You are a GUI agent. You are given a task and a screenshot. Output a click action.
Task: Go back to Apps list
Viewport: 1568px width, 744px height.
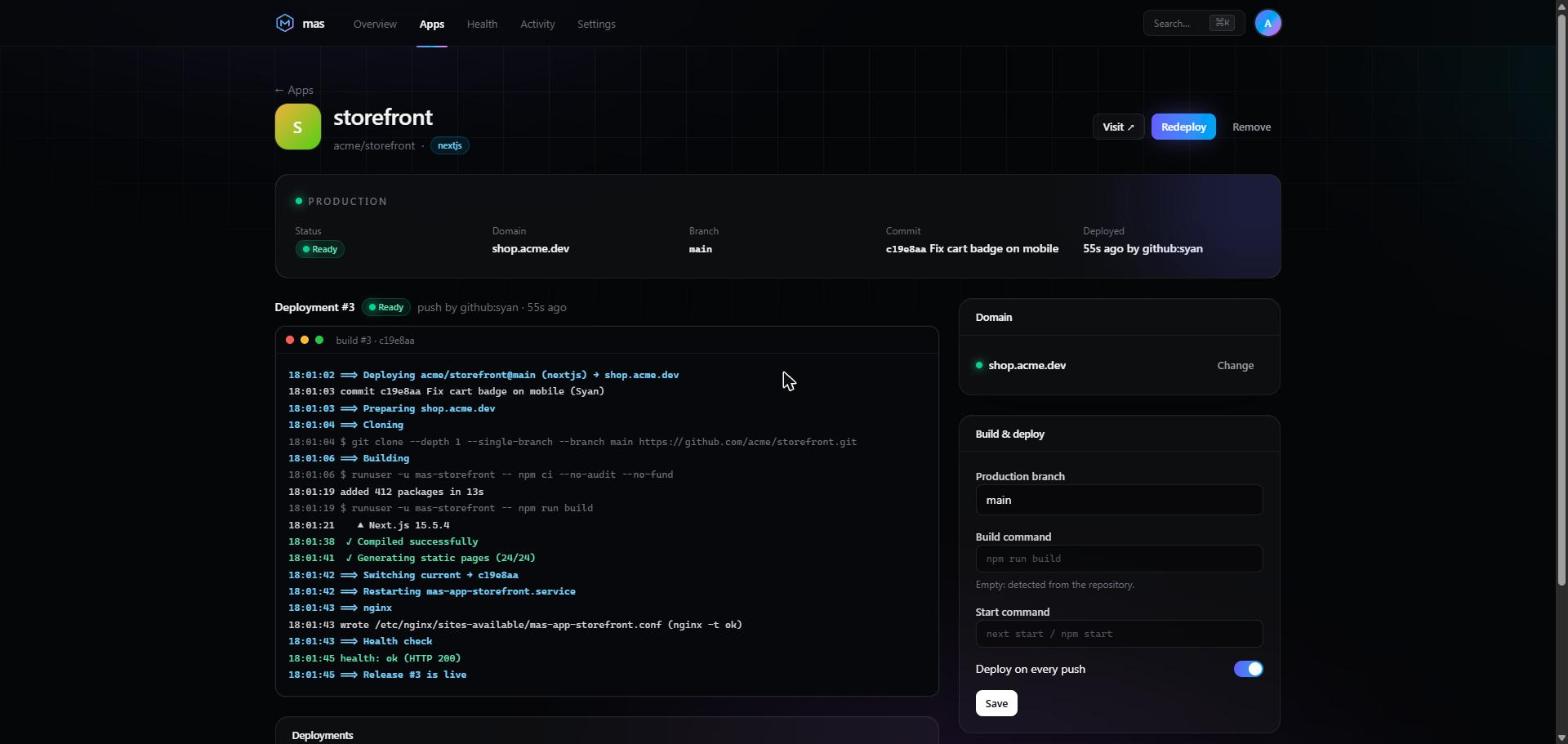pos(294,90)
